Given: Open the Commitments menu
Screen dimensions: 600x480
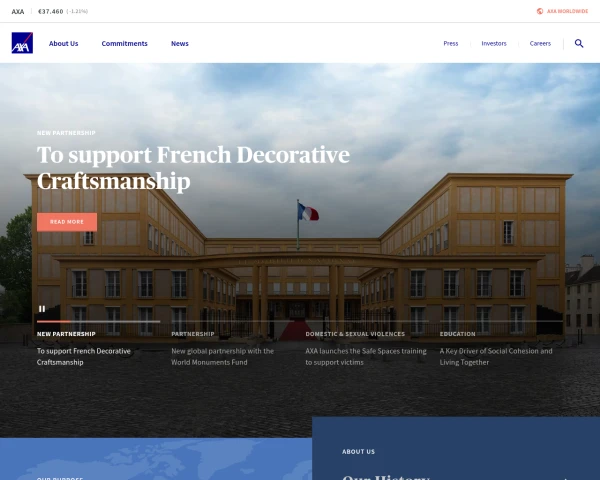Looking at the screenshot, I should [124, 44].
